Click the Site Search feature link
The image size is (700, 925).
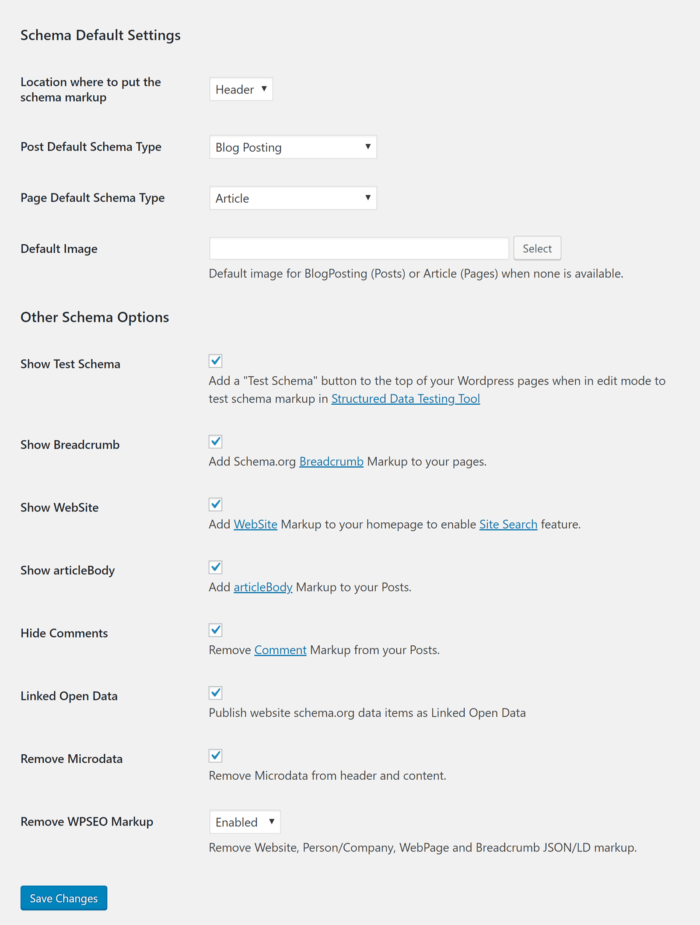coord(508,524)
